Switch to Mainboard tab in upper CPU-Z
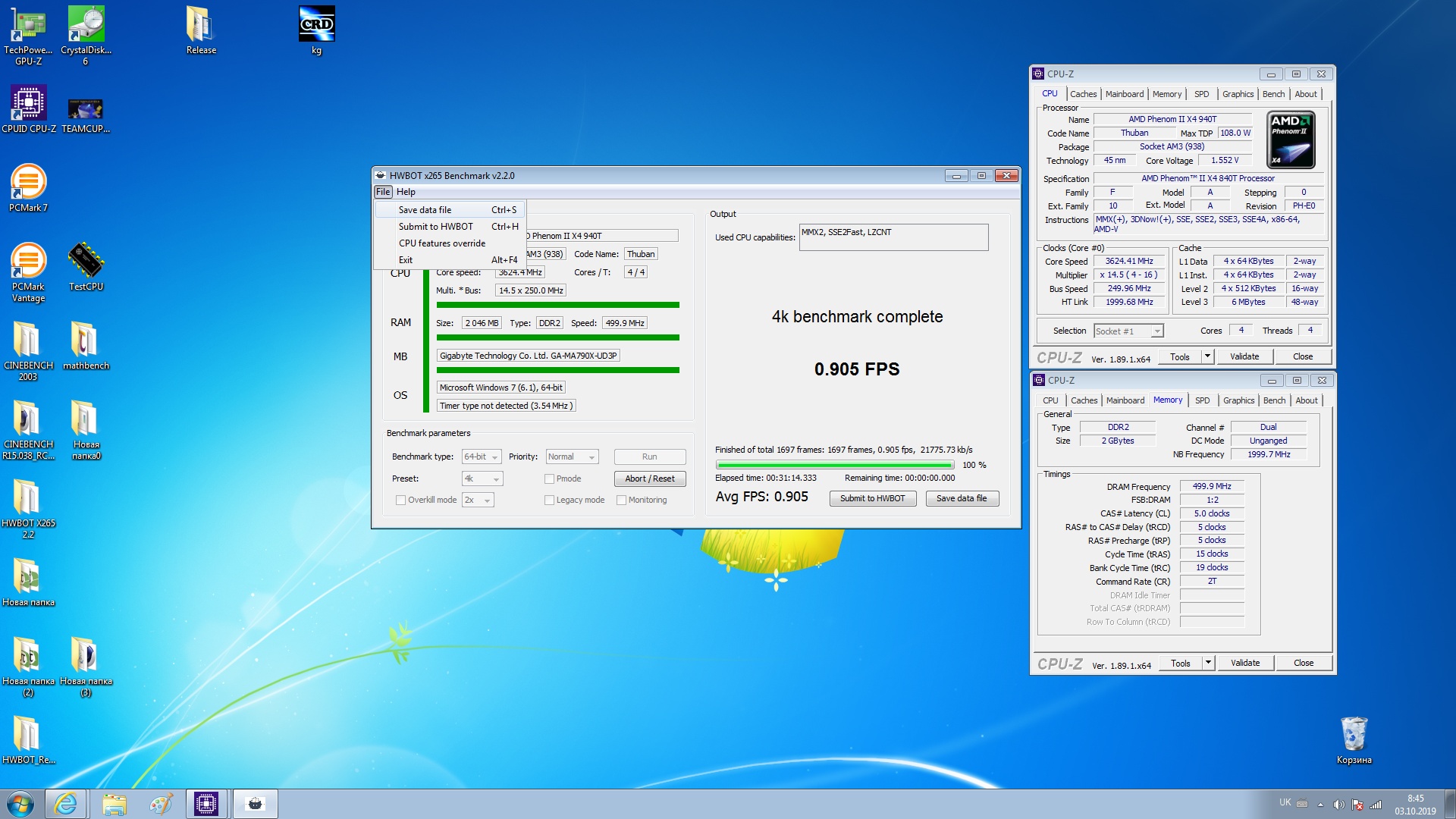The width and height of the screenshot is (1456, 819). coord(1124,94)
